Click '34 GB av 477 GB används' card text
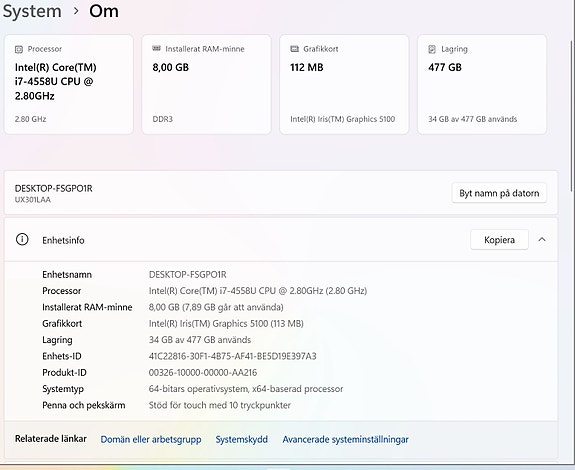 pyautogui.click(x=473, y=119)
